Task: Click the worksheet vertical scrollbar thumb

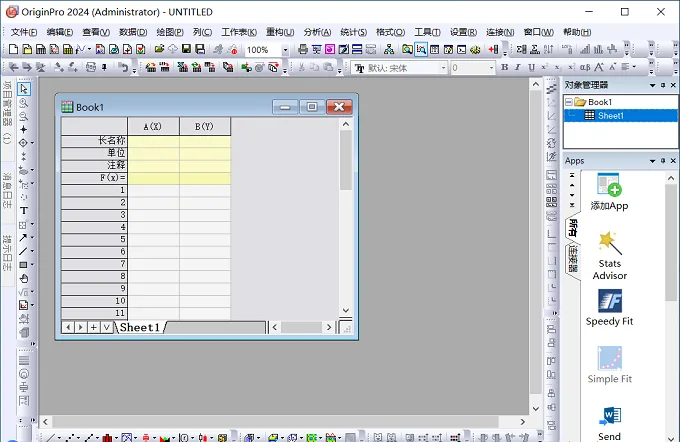Action: click(x=346, y=160)
